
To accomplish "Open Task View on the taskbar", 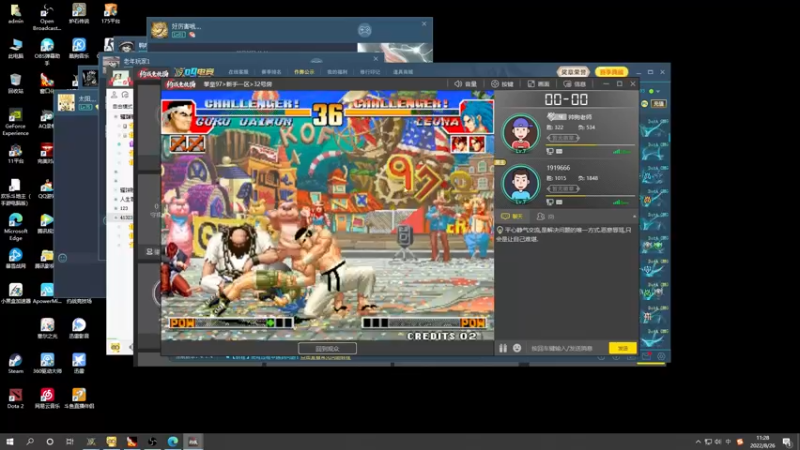I will tap(70, 441).
